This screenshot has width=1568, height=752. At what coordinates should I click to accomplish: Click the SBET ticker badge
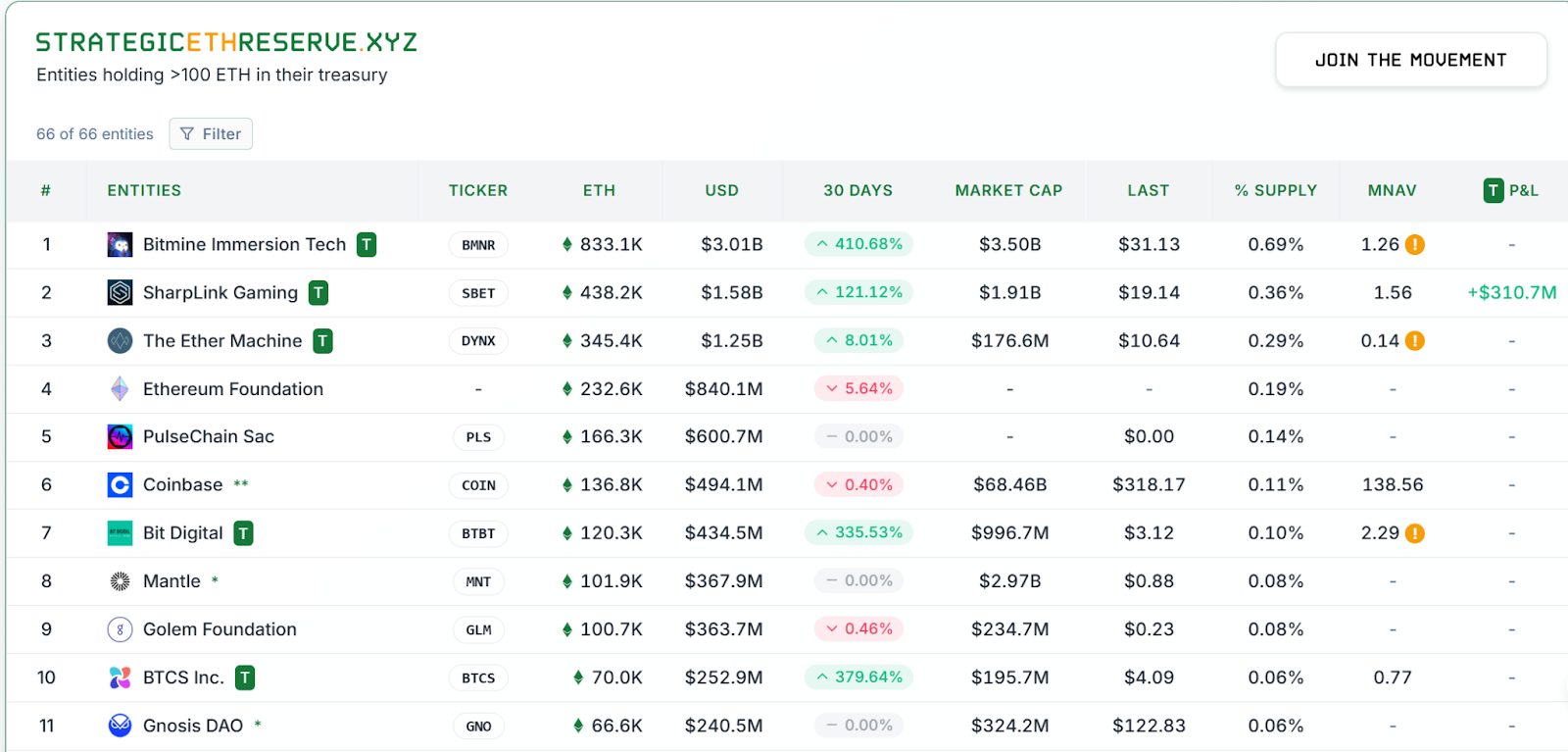pyautogui.click(x=478, y=292)
